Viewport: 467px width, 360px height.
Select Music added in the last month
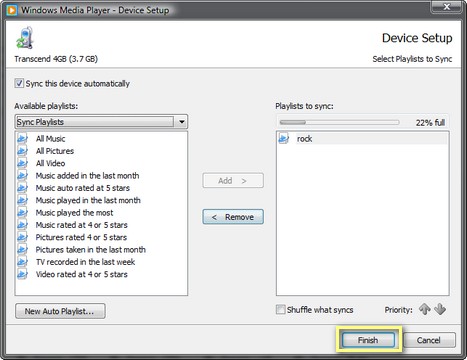tap(87, 176)
